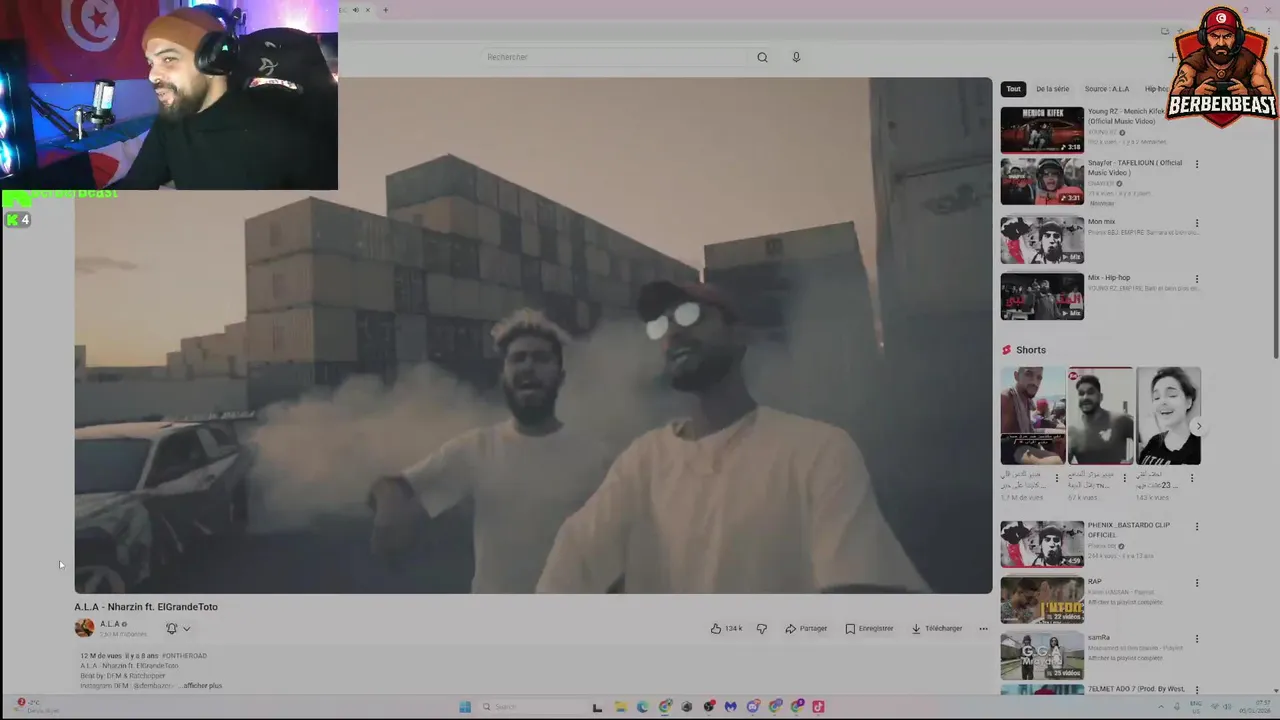The image size is (1280, 720).
Task: Click the Shorts section logo icon
Action: [1007, 350]
